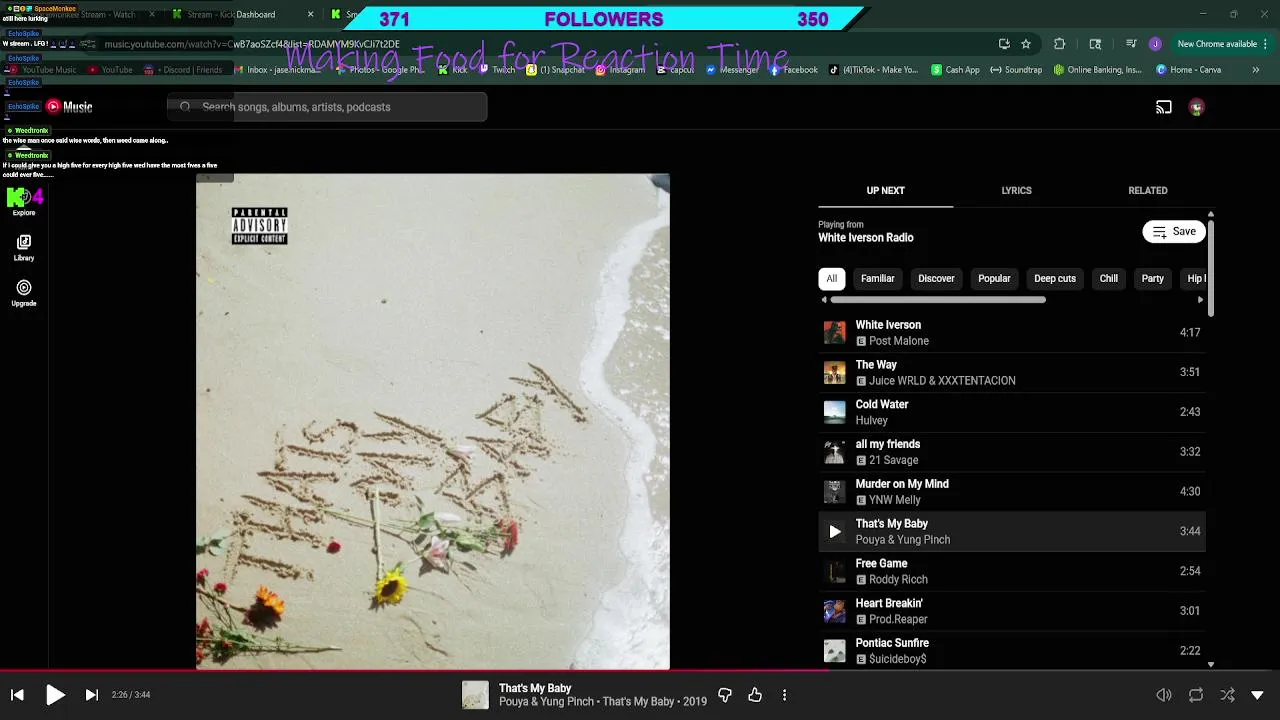
Task: Switch to the RELATED tab
Action: (1148, 190)
